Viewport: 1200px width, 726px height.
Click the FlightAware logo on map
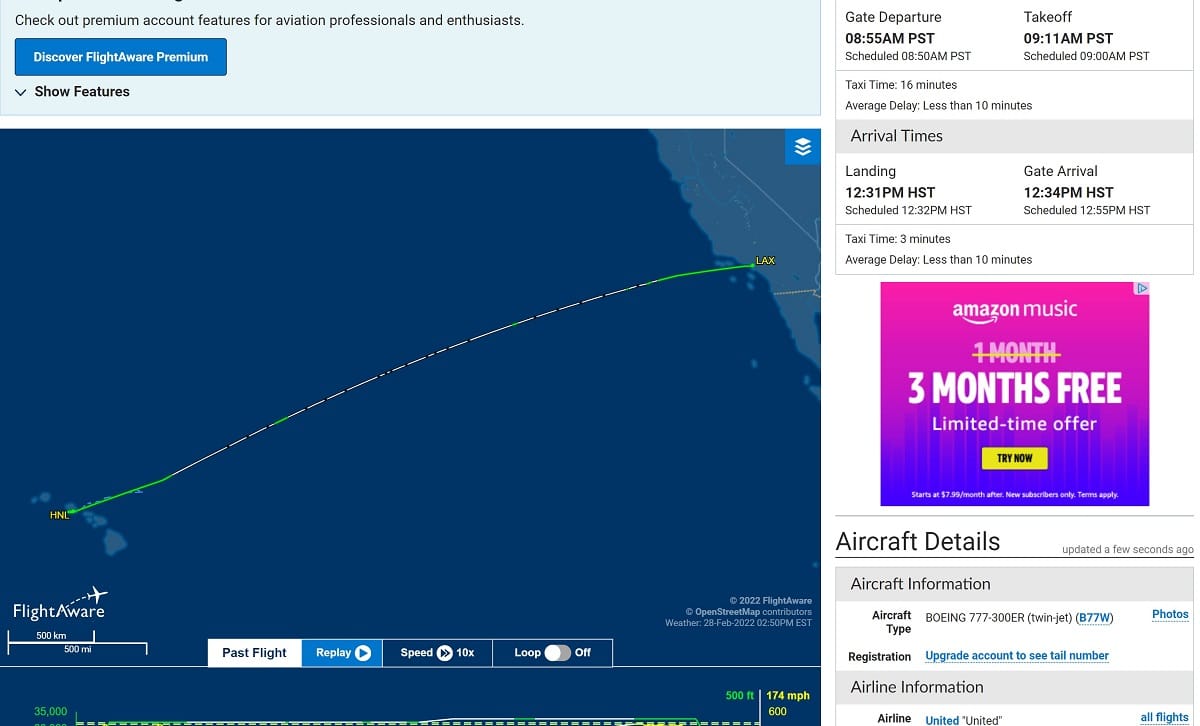(x=60, y=603)
